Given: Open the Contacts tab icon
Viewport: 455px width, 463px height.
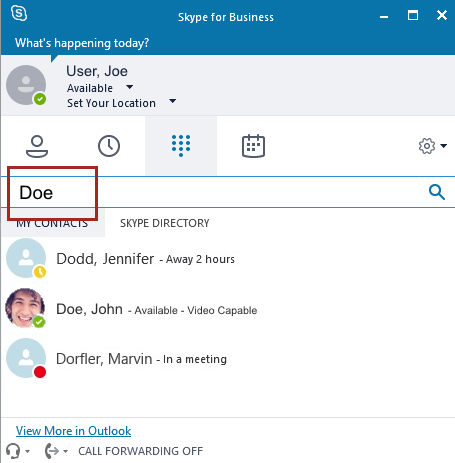Looking at the screenshot, I should [x=37, y=146].
